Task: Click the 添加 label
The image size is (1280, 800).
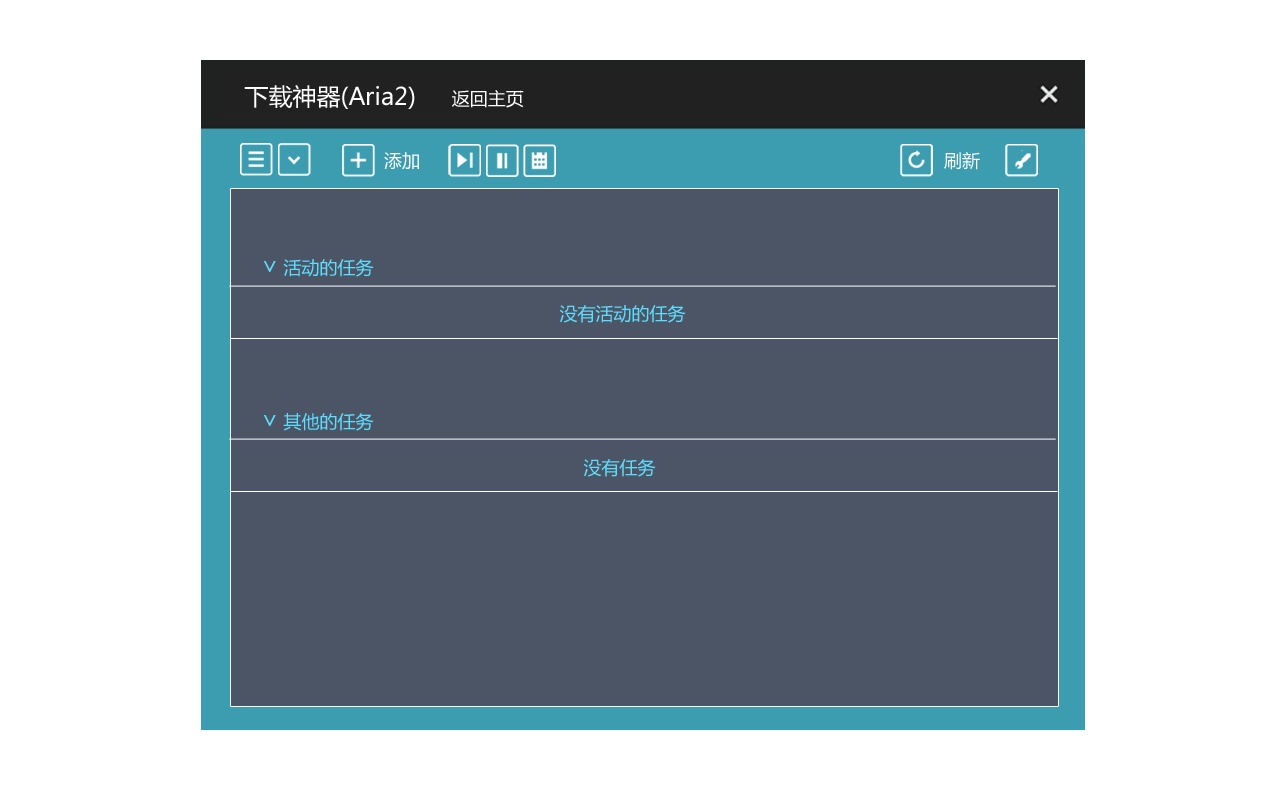Action: point(402,161)
